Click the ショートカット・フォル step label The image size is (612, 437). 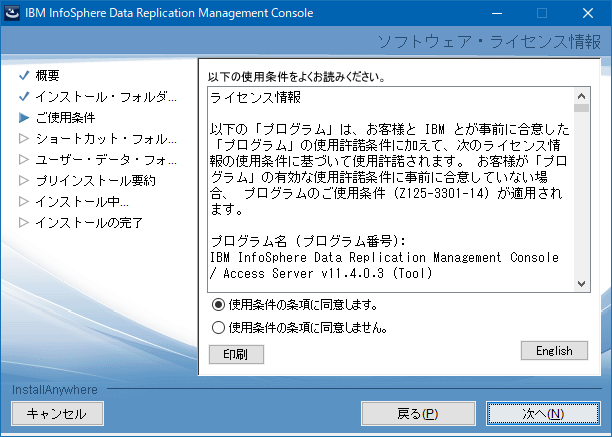click(106, 139)
